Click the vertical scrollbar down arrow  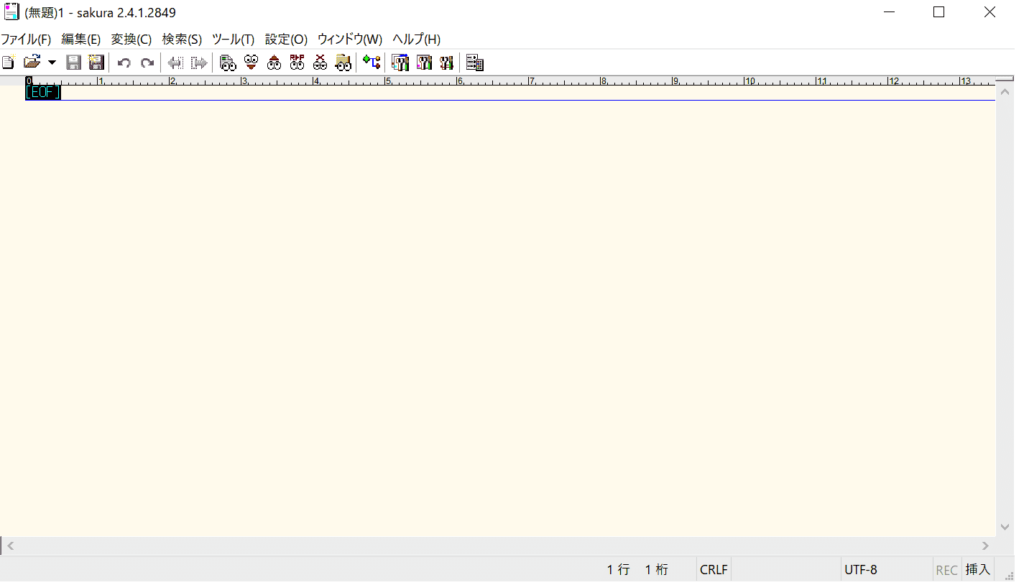click(x=1005, y=527)
